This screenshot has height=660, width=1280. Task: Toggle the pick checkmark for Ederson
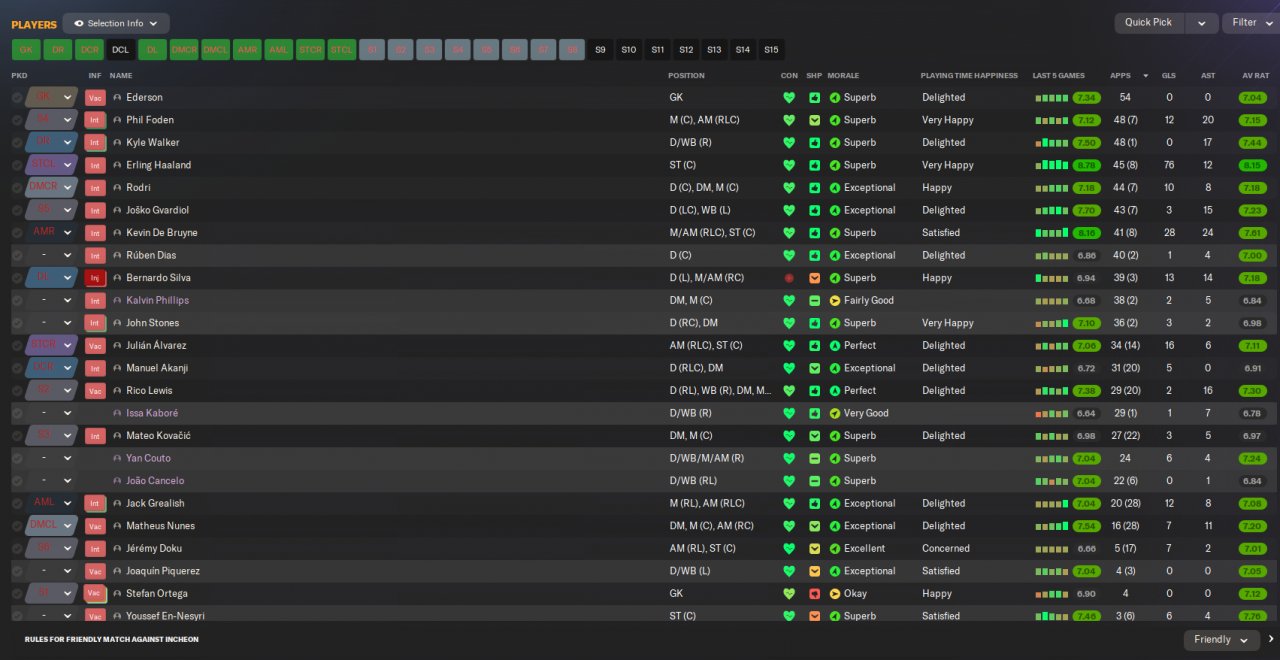17,98
